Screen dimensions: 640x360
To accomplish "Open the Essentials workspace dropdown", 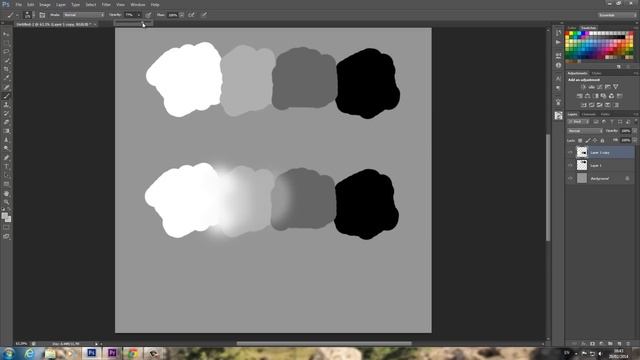I will point(617,15).
